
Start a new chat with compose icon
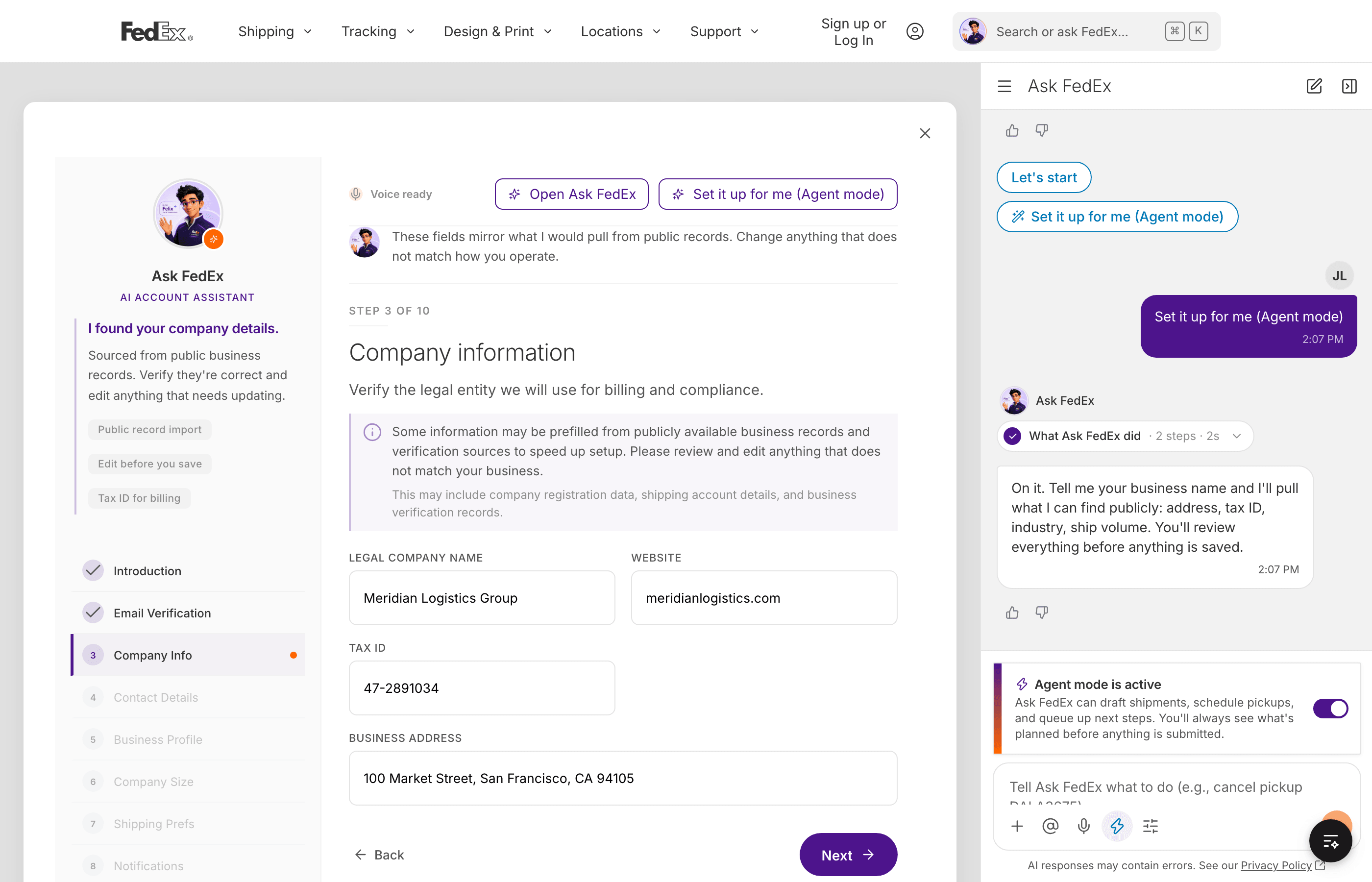tap(1314, 86)
